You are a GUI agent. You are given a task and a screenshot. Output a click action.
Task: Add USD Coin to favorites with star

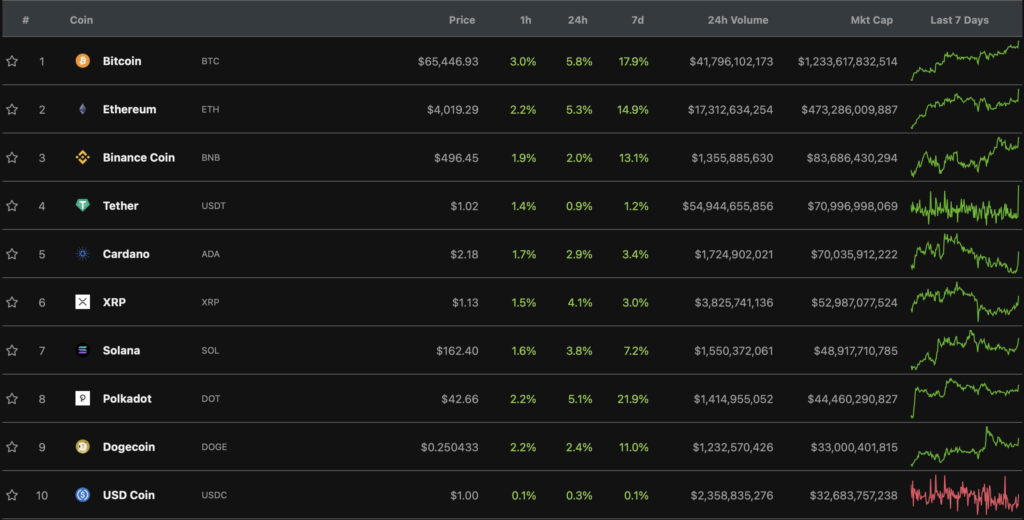[x=12, y=495]
